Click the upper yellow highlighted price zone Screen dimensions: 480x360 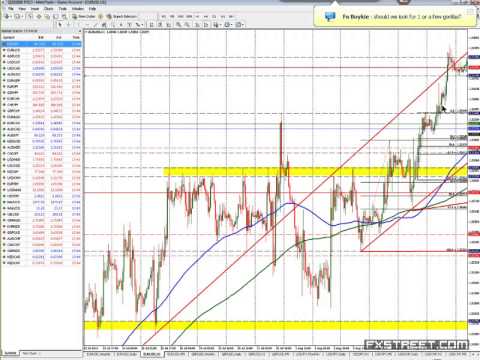[x=315, y=172]
